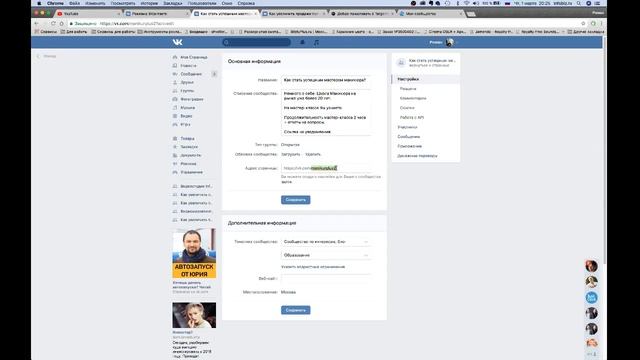
Task: Switch to the last browser tab Мои сообщества
Action: coord(431,13)
